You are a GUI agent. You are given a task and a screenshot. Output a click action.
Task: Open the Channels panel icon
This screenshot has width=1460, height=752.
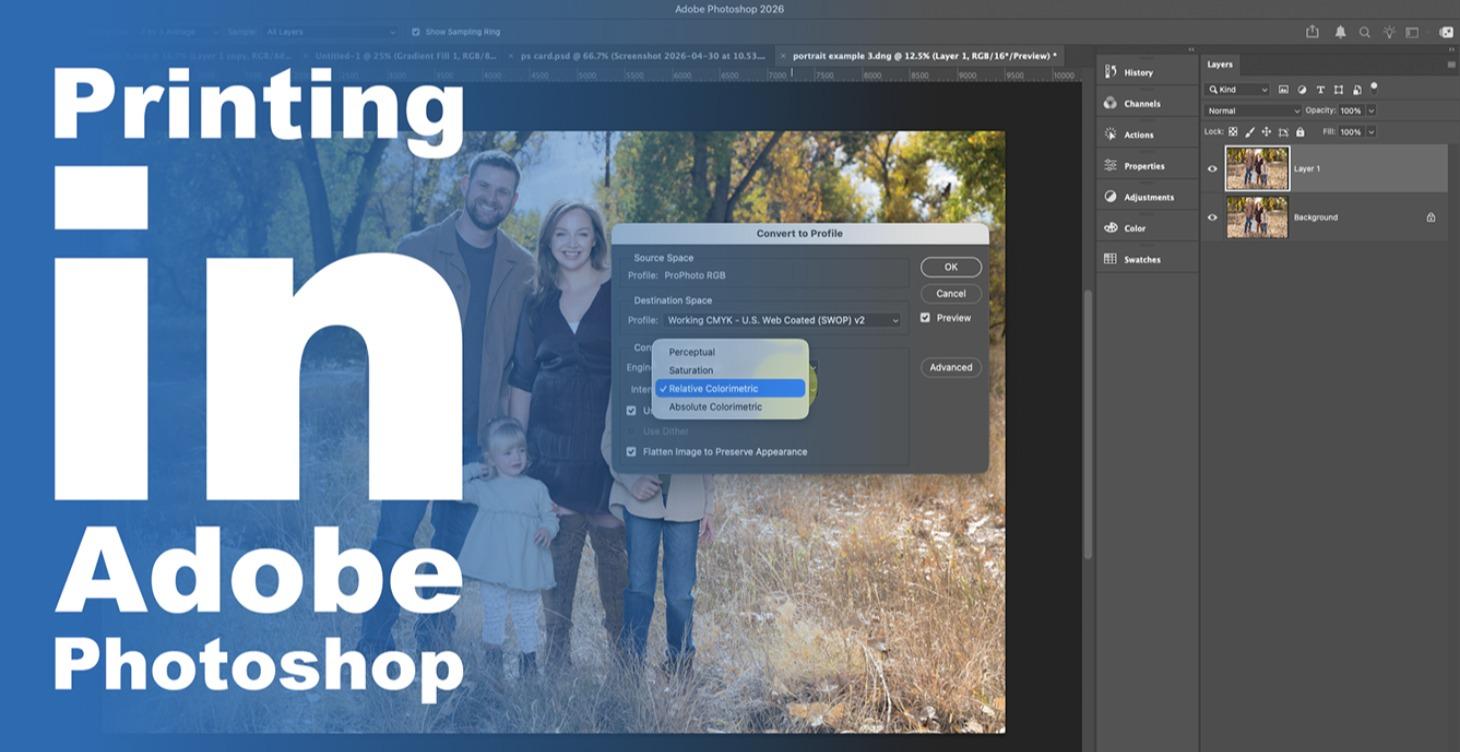pos(1110,103)
